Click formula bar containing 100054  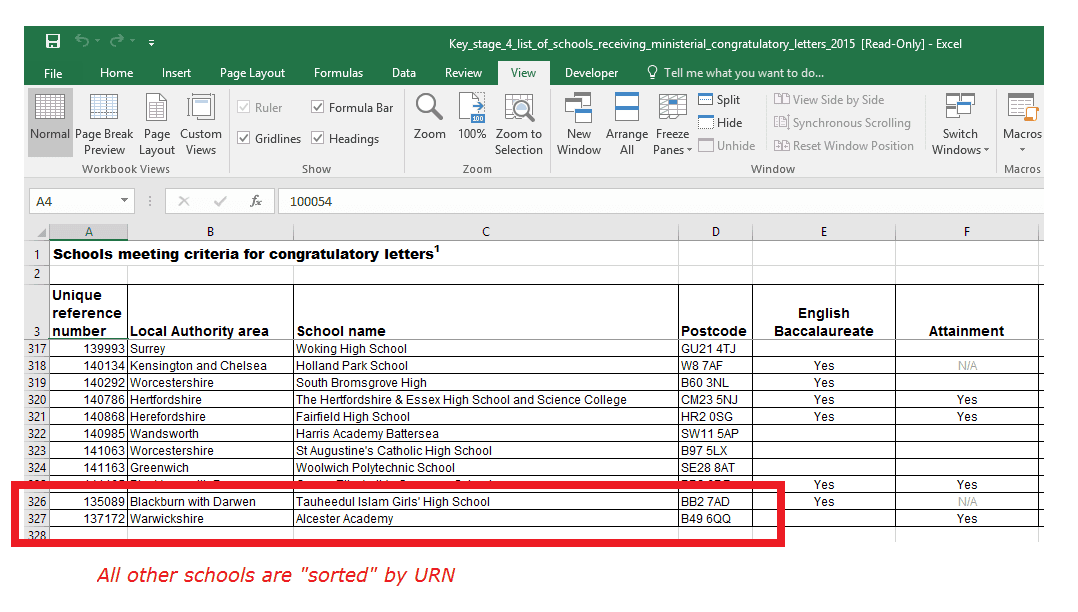pos(660,201)
